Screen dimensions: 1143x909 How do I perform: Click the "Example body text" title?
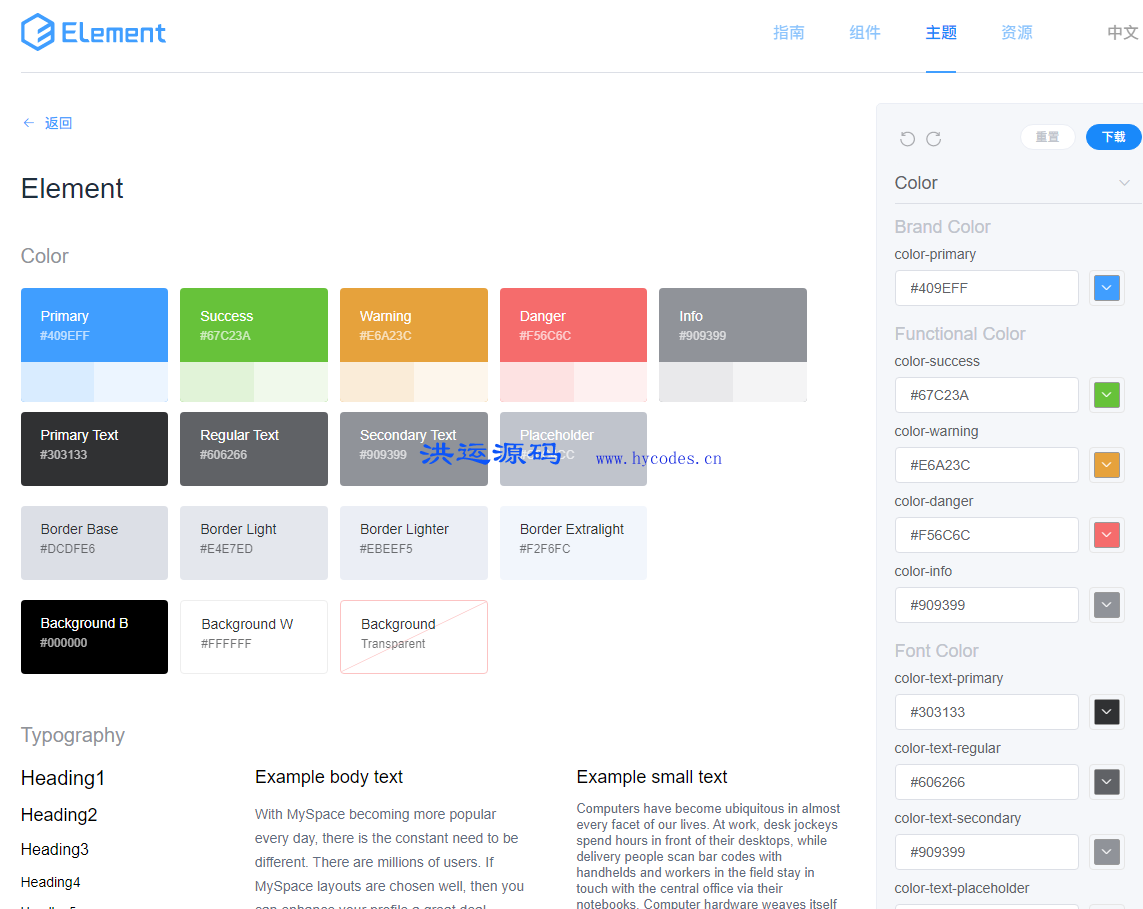point(329,777)
